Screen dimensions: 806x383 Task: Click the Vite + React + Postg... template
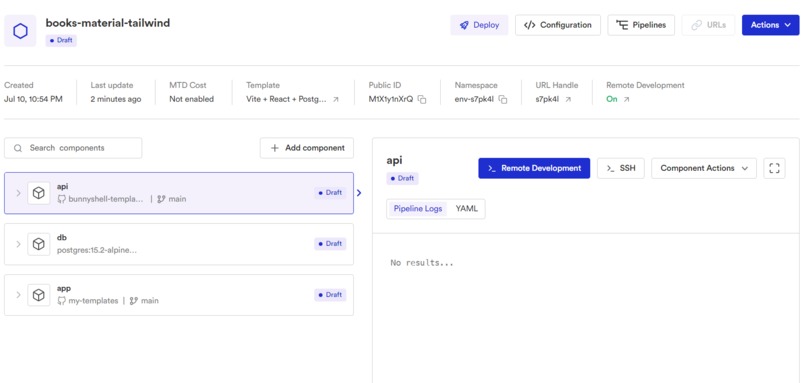(x=286, y=99)
